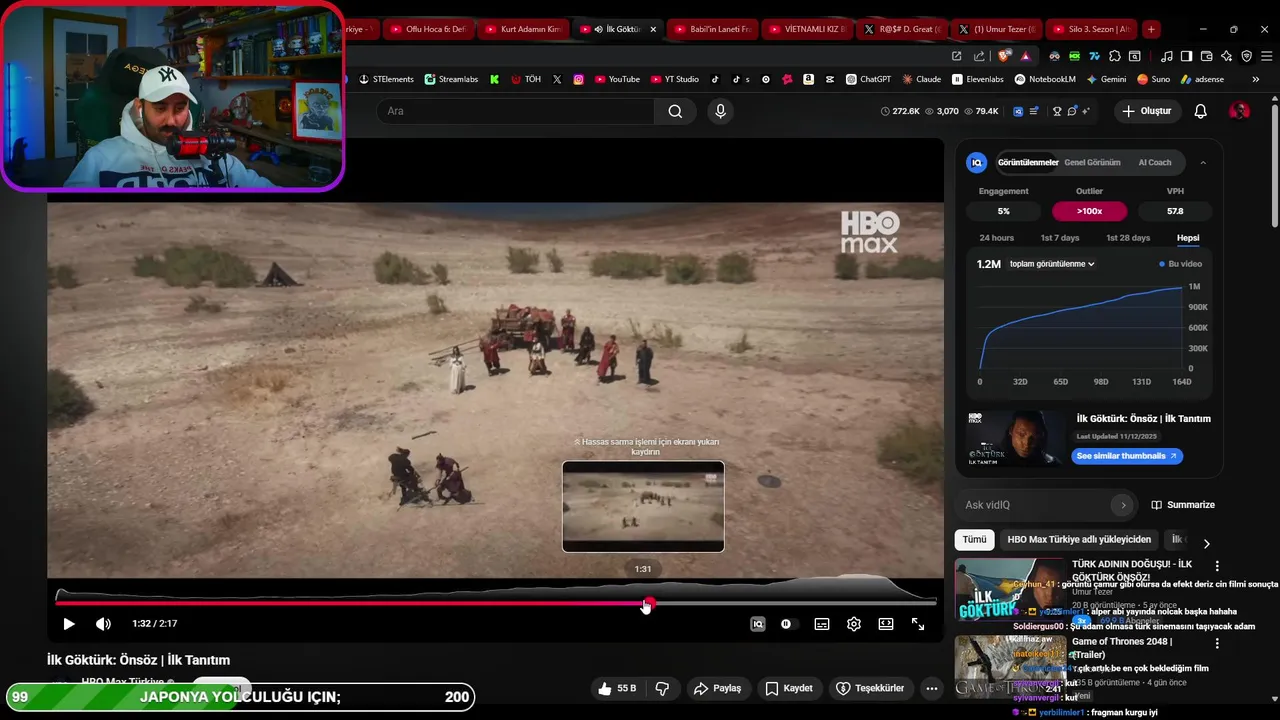Open options menu for Game of Thrones 2048 video
The height and width of the screenshot is (720, 1280).
[1217, 644]
